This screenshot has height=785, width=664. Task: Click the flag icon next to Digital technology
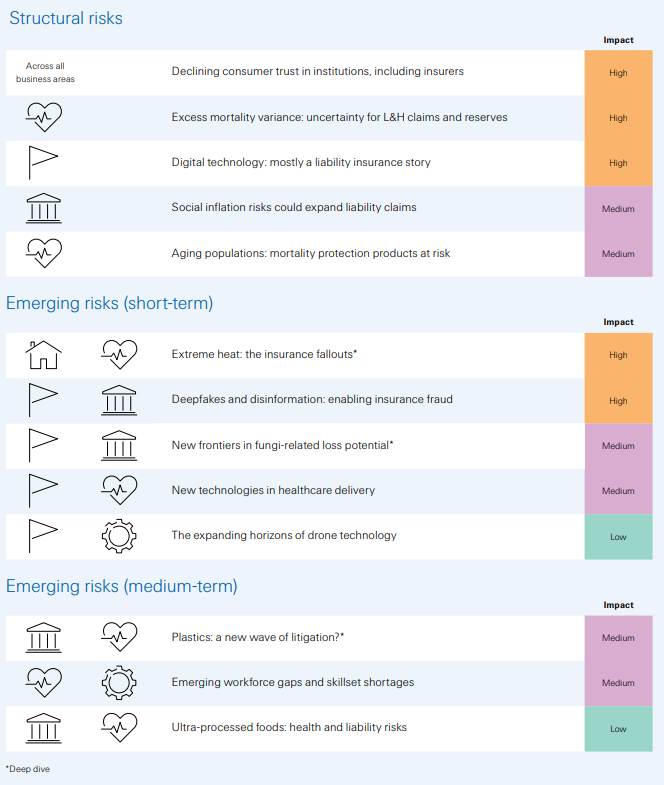[44, 163]
